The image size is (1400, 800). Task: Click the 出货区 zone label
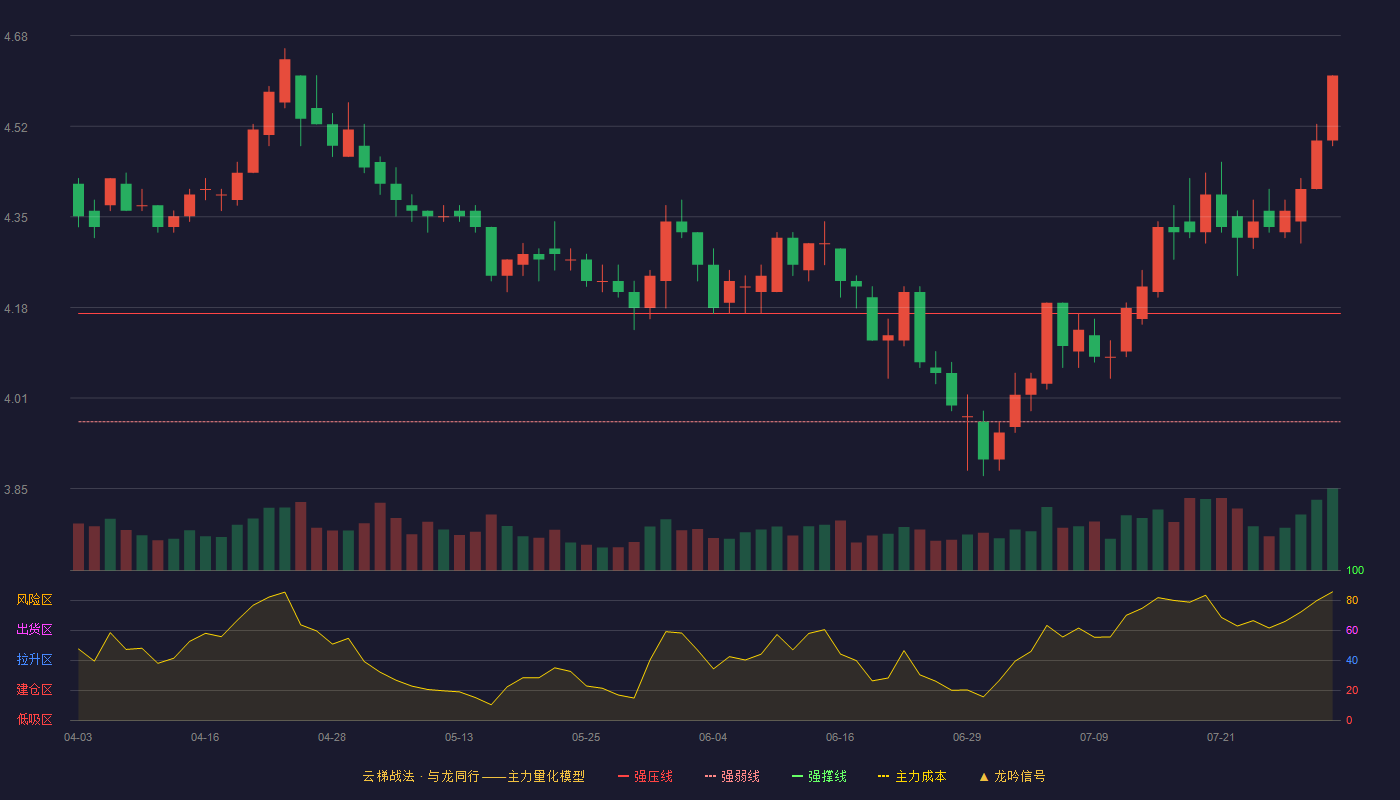pos(35,630)
